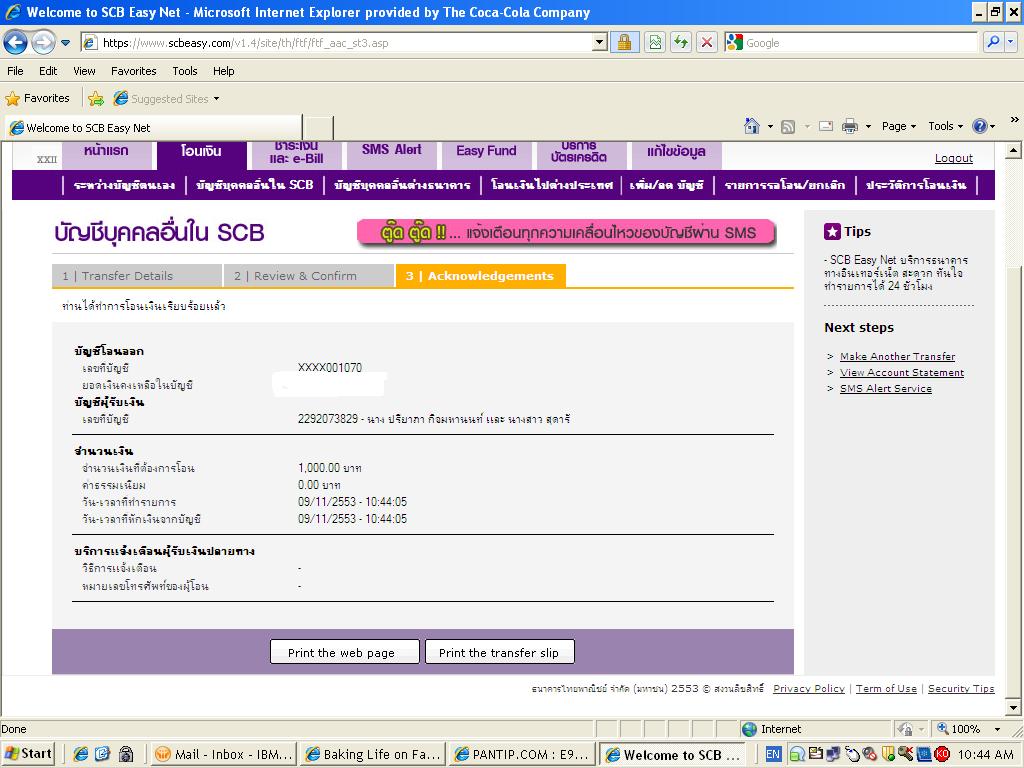Open the SMS Alert Service link
Viewport: 1024px width, 768px height.
click(886, 389)
